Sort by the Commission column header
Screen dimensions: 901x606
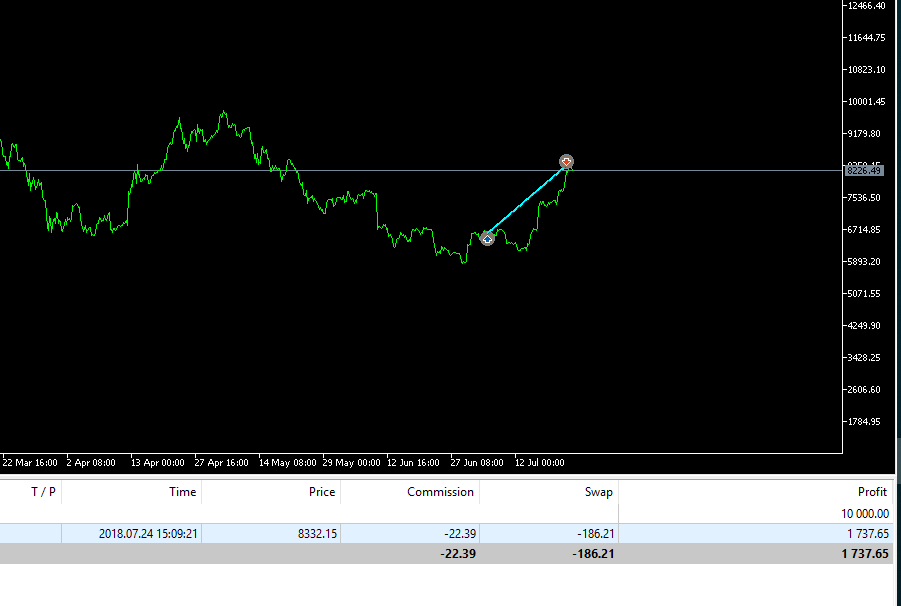440,492
